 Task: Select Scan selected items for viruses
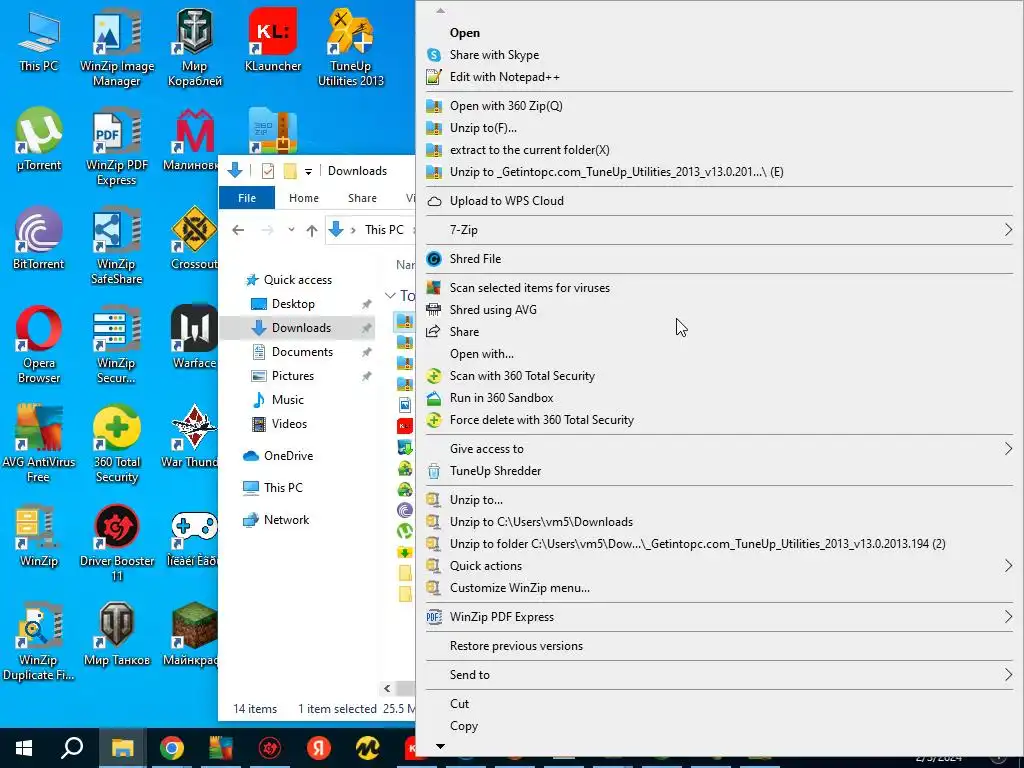click(719, 288)
